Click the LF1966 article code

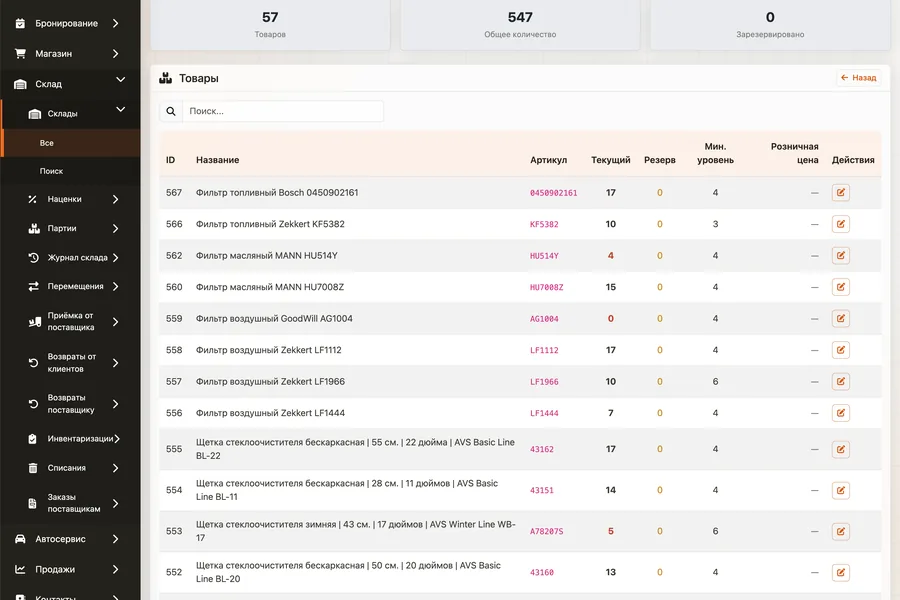544,382
